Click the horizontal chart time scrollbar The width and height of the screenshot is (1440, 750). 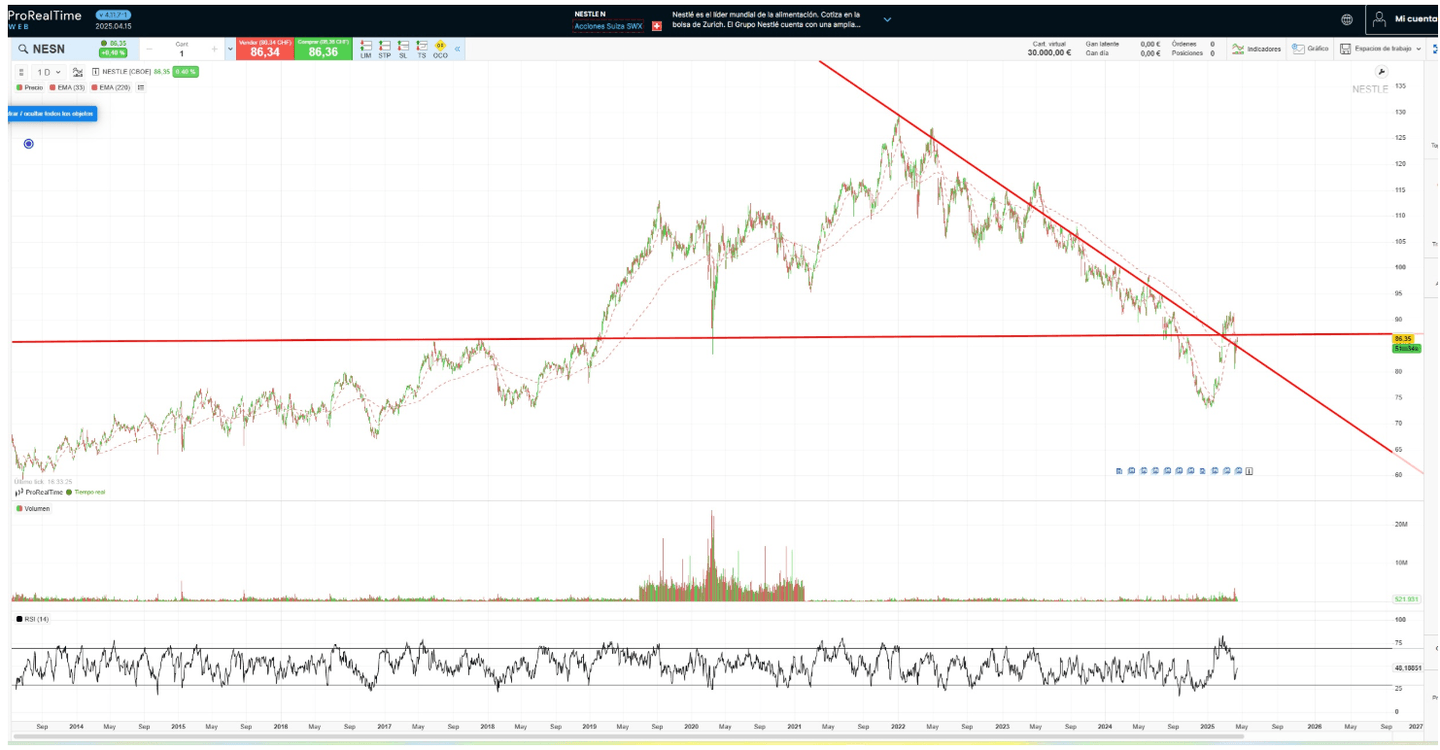[x=700, y=737]
